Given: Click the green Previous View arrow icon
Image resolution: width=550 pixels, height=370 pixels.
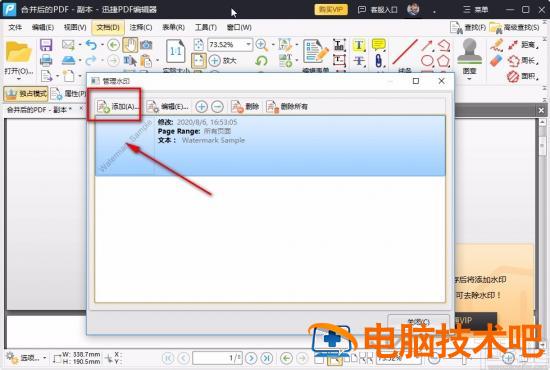Looking at the screenshot, I should tap(113, 45).
